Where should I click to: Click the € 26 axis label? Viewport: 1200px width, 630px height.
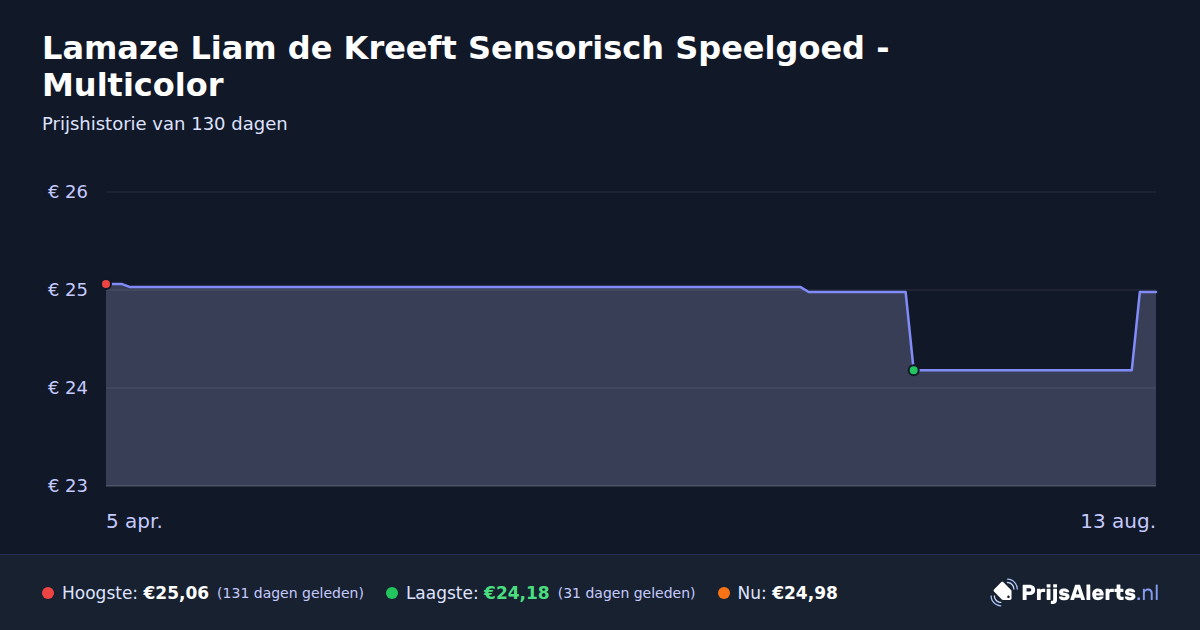pyautogui.click(x=68, y=192)
